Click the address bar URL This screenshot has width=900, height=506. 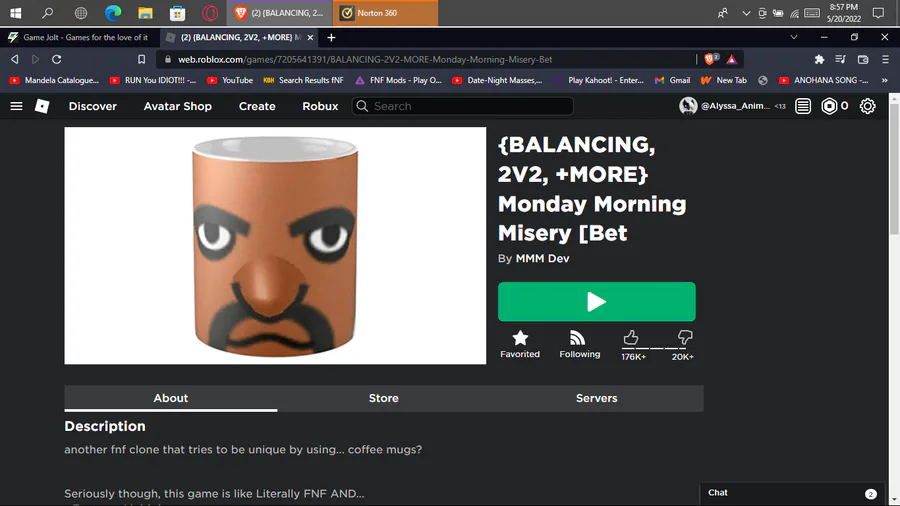tap(365, 60)
